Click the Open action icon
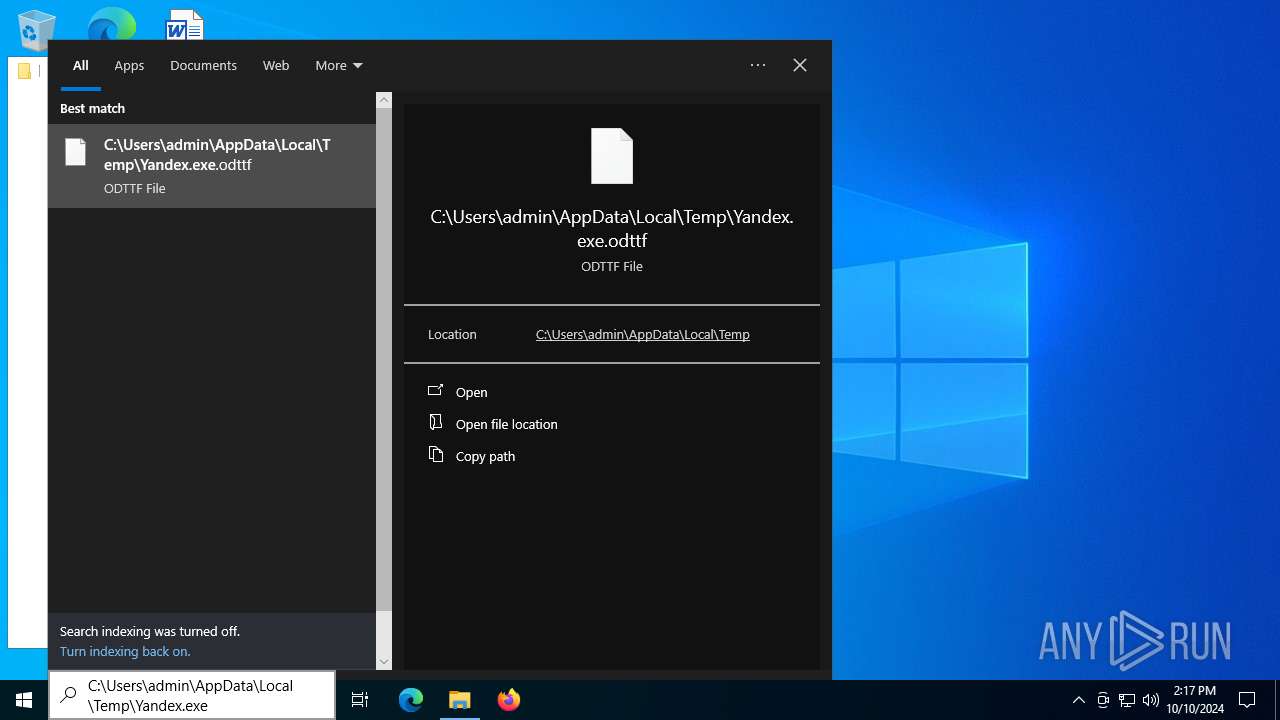 point(435,391)
